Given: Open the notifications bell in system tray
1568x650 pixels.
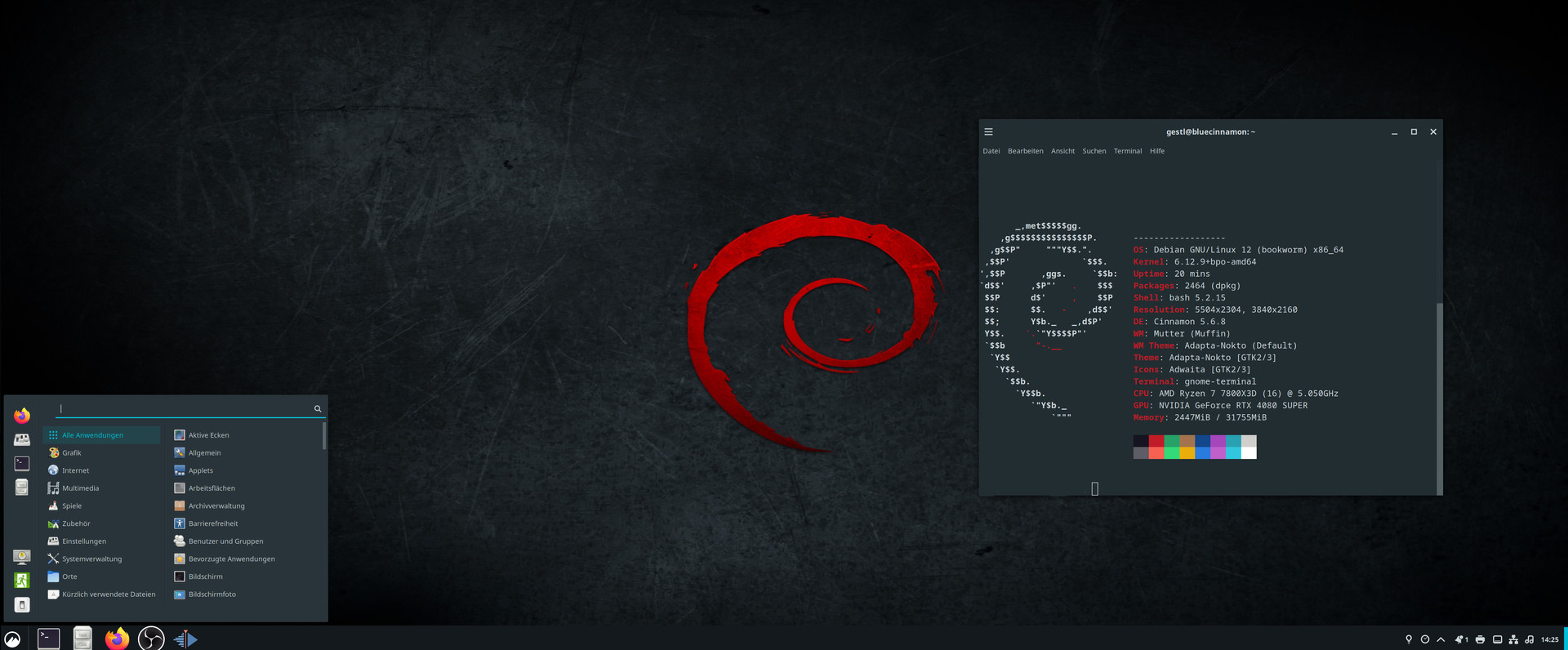Looking at the screenshot, I should click(x=1460, y=639).
